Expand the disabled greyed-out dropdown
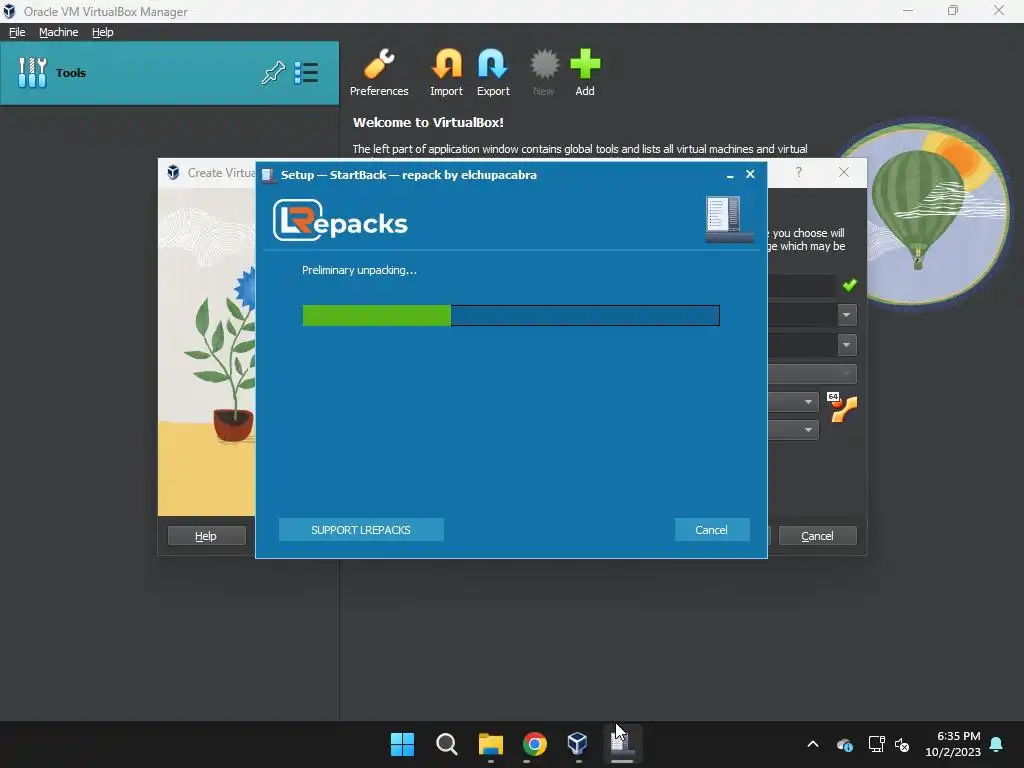This screenshot has height=768, width=1024. coord(846,374)
